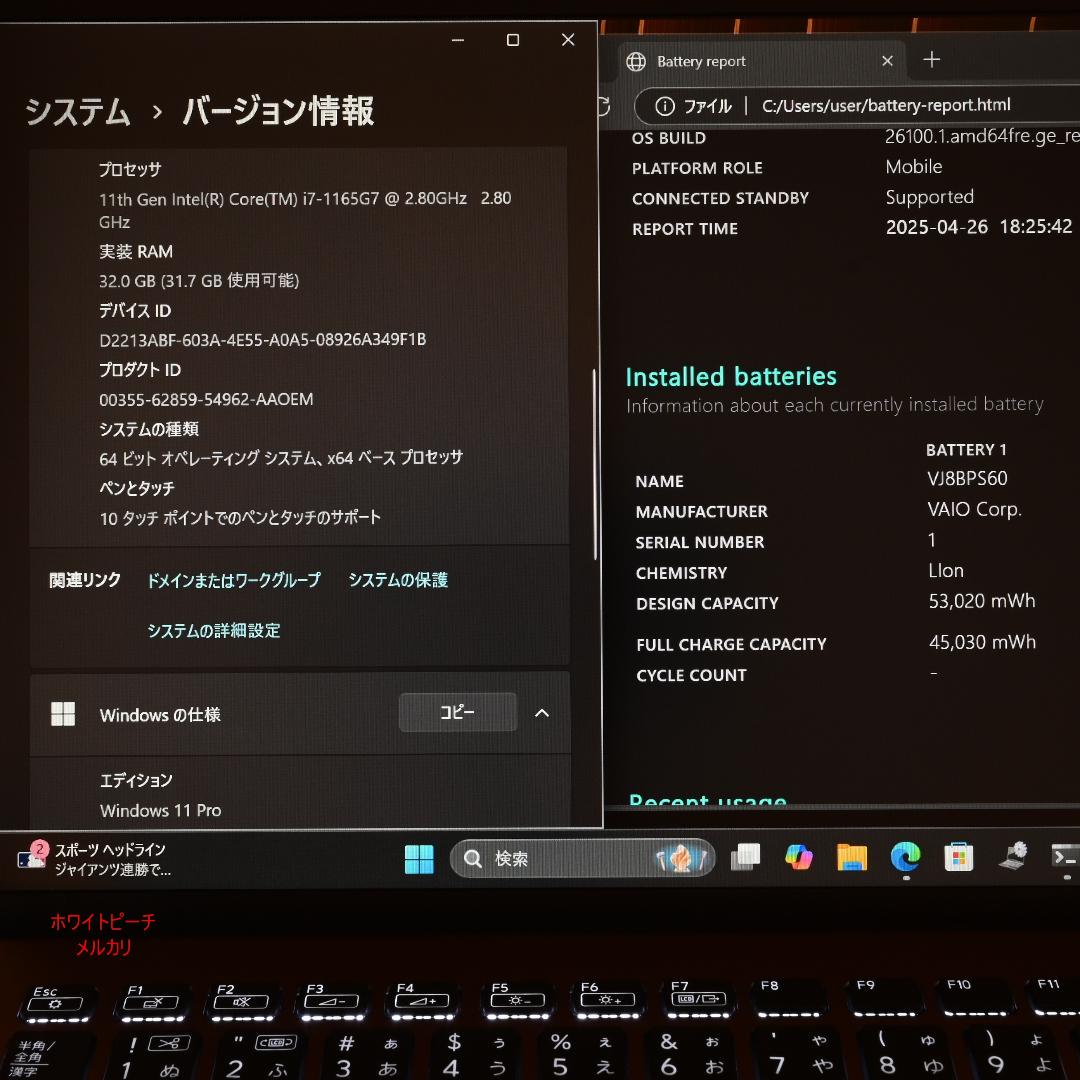Minimize the Settings window
1080x1080 pixels.
click(x=457, y=40)
